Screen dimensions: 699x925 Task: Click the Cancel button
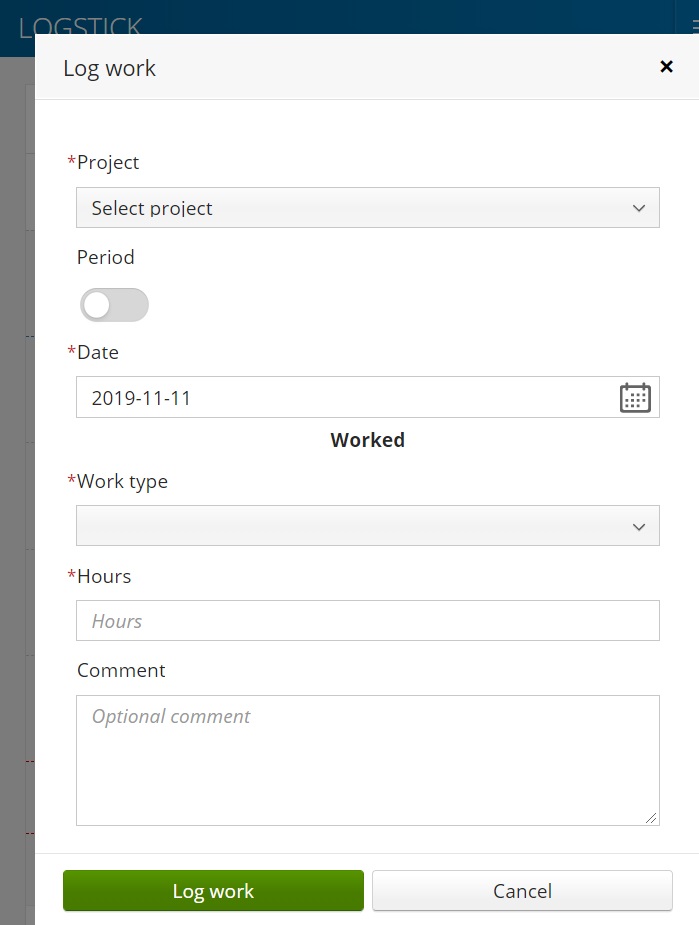point(522,891)
